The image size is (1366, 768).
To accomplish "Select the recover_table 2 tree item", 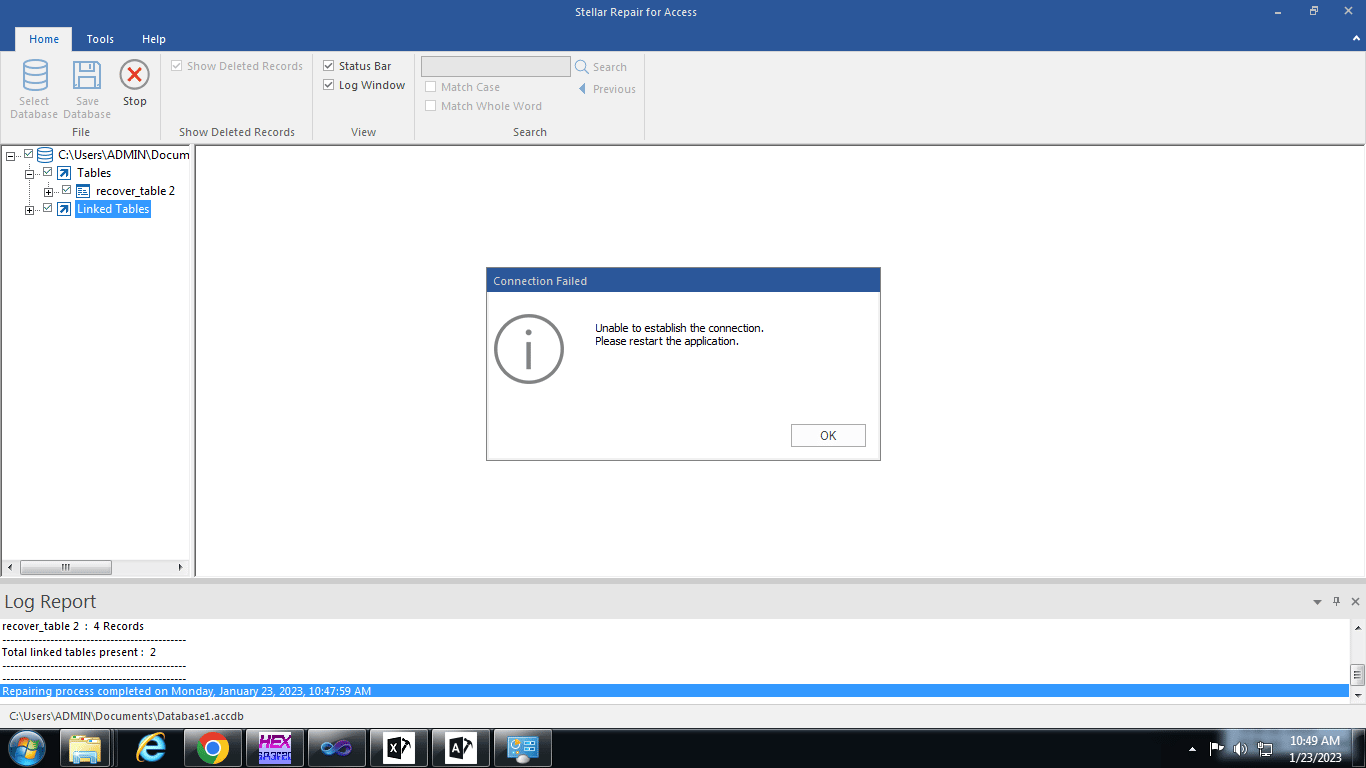I will [135, 191].
